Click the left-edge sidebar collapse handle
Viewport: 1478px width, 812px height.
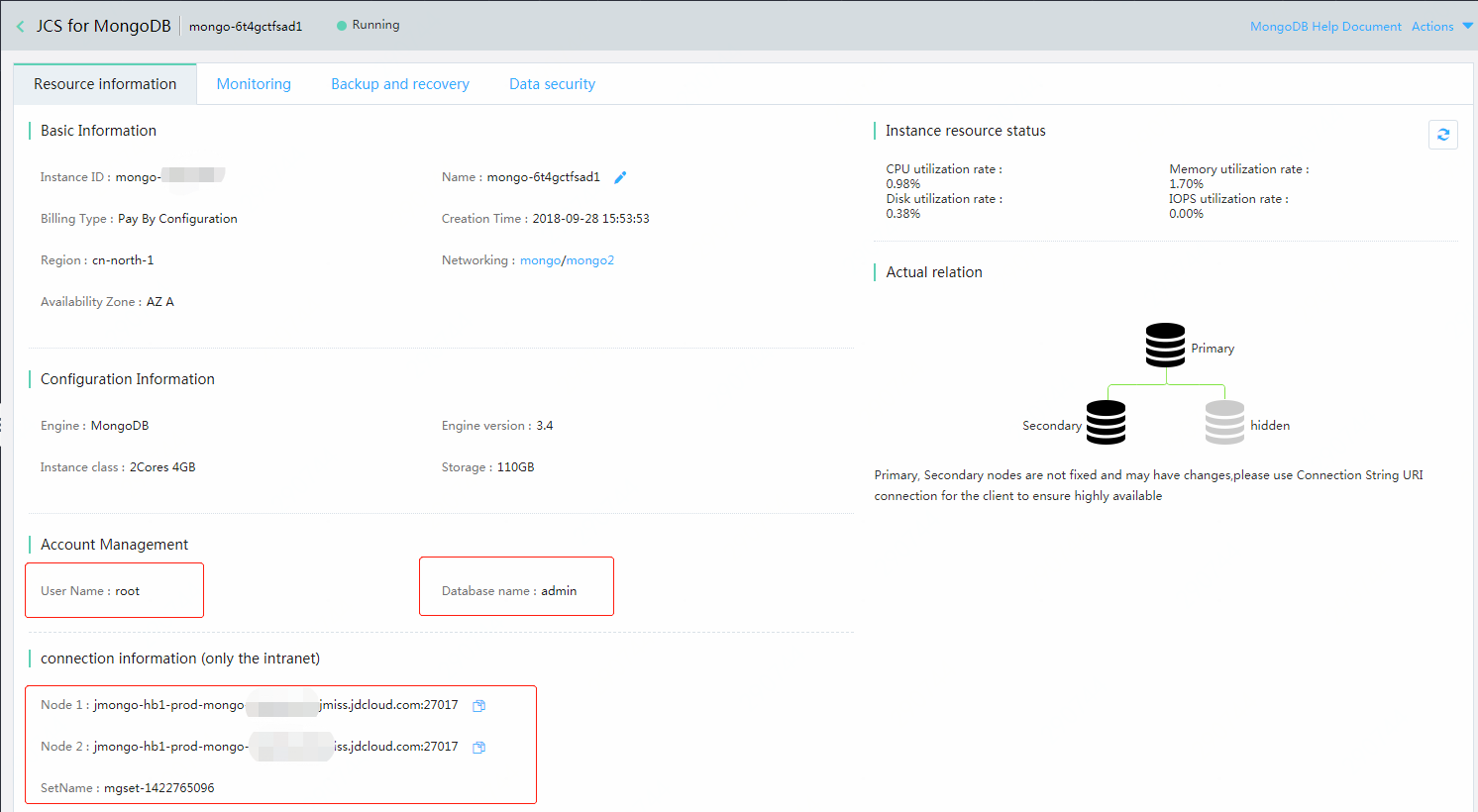point(2,425)
